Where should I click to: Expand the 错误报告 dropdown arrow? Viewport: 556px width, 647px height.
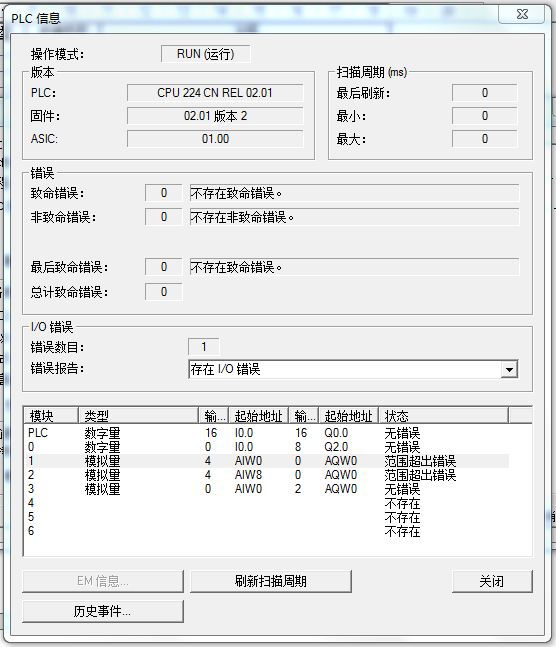pyautogui.click(x=509, y=369)
